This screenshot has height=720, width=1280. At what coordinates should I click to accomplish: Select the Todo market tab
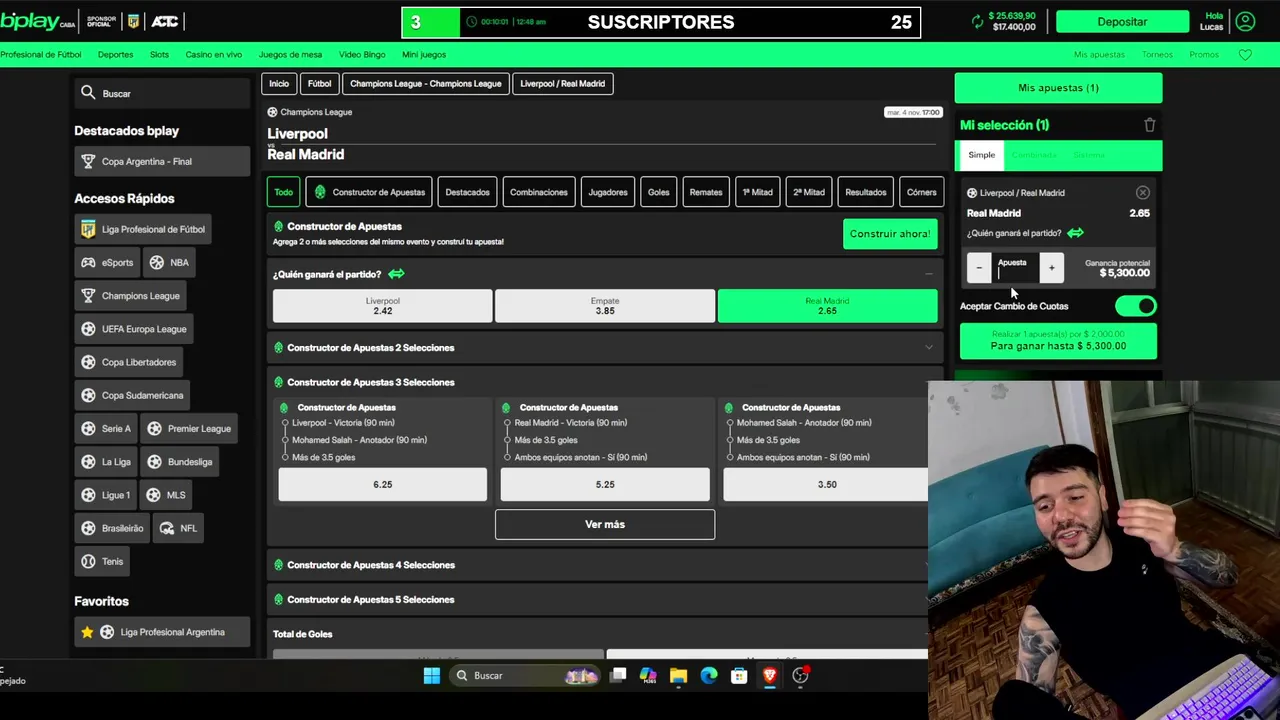(284, 192)
